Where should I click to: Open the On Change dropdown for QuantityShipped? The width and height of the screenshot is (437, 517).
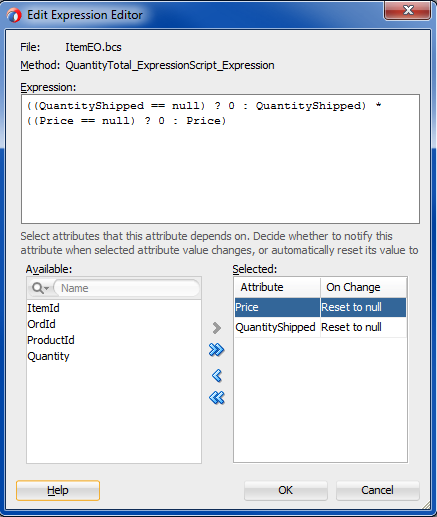click(x=363, y=327)
